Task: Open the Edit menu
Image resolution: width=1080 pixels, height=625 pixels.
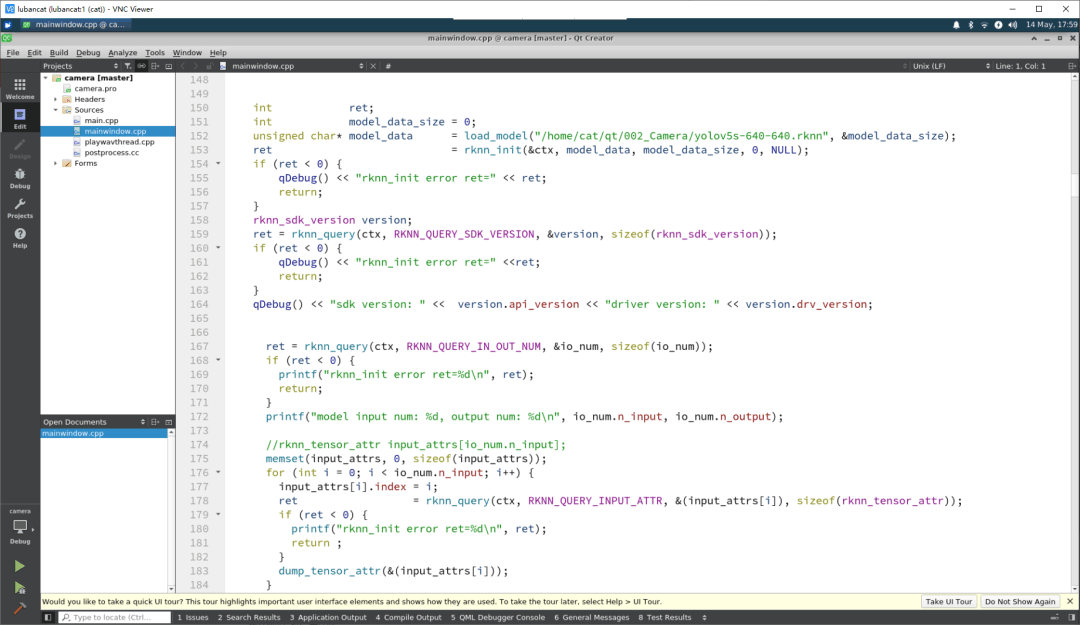Action: tap(34, 52)
